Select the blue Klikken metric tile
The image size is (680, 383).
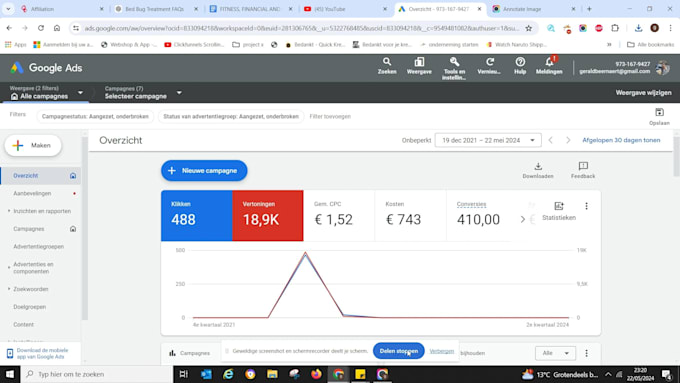(196, 216)
